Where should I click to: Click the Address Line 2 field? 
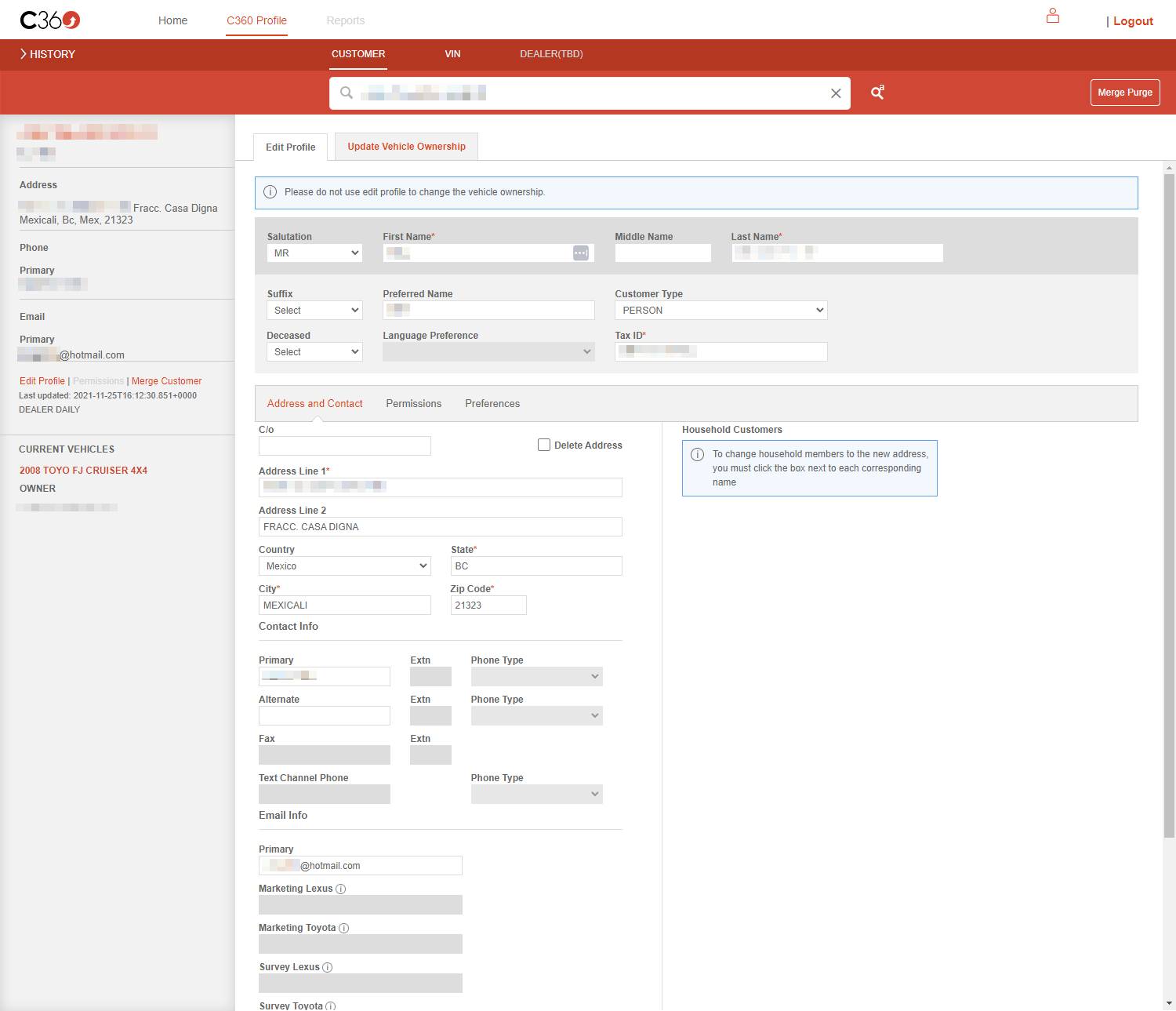(441, 526)
